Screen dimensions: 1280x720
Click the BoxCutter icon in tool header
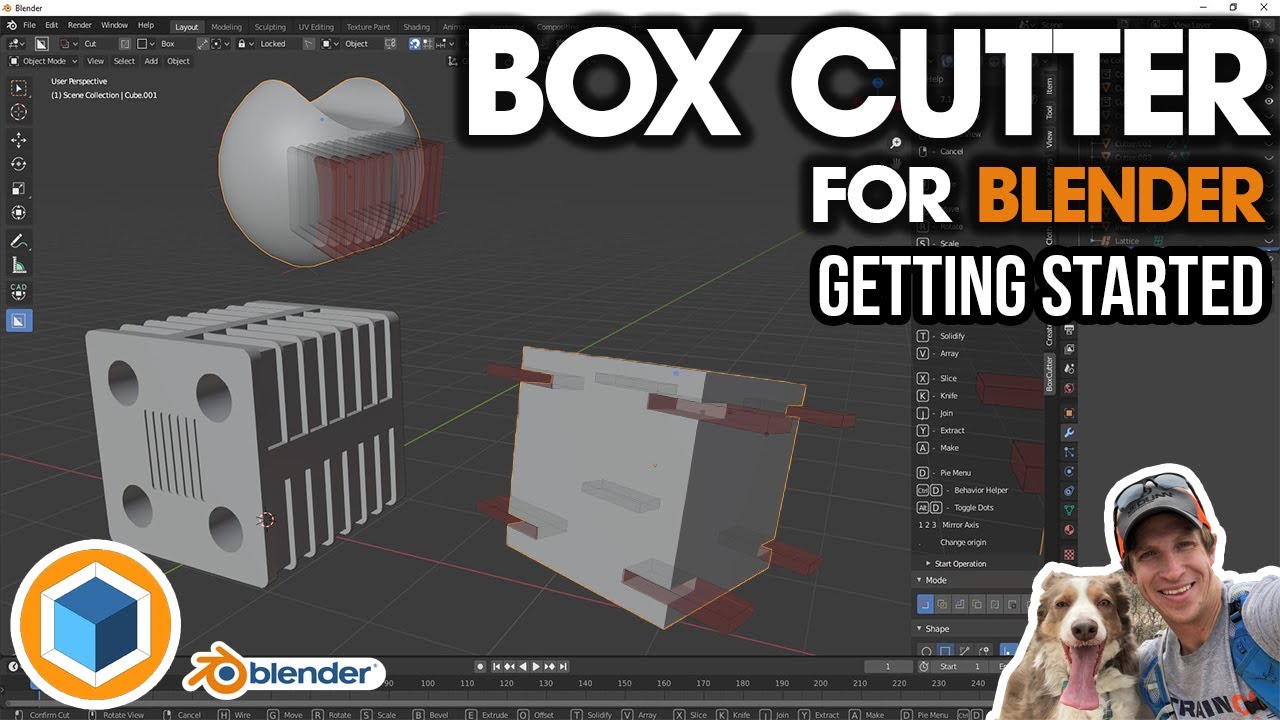click(42, 44)
